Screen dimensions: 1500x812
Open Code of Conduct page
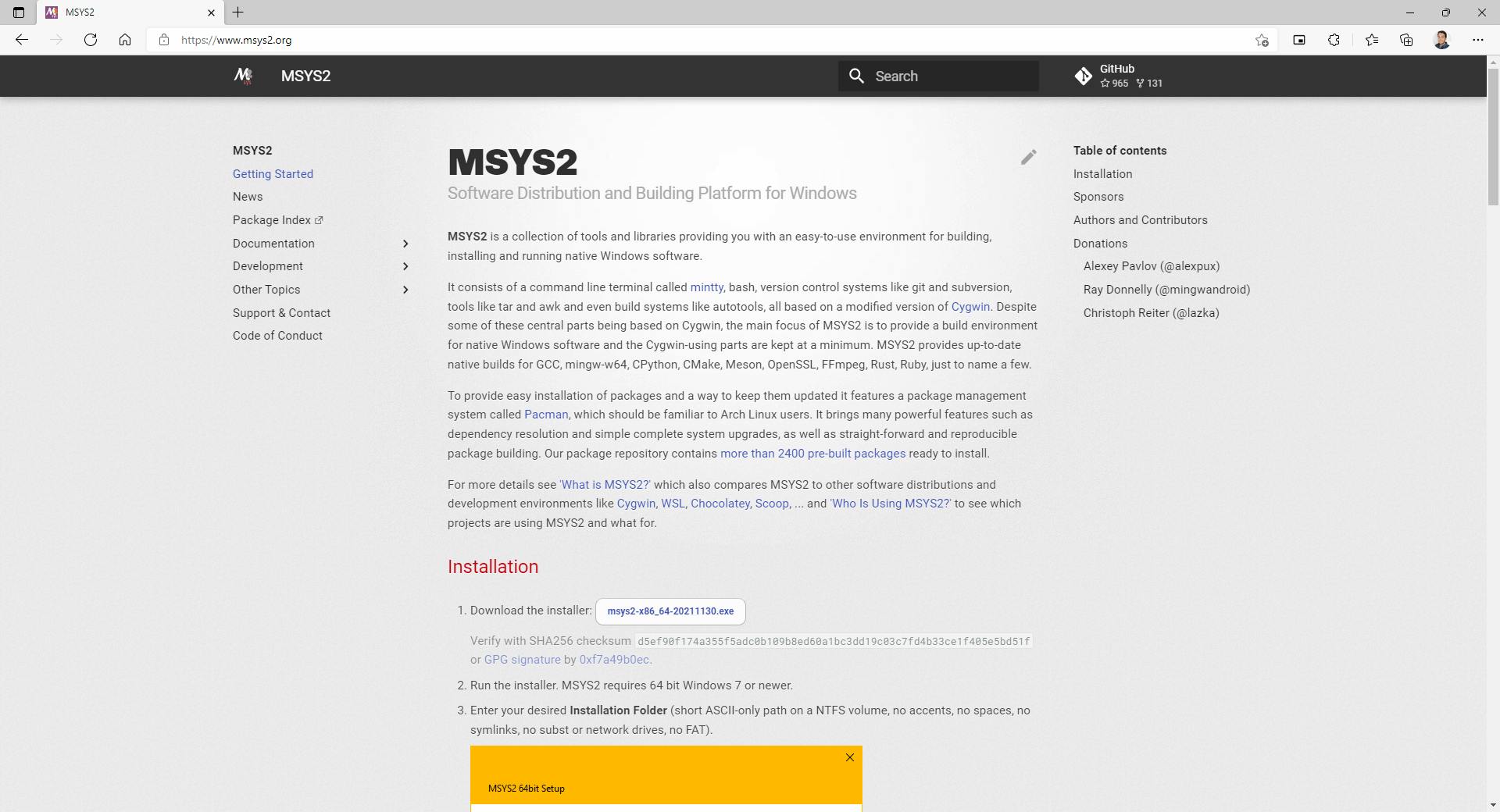[277, 336]
